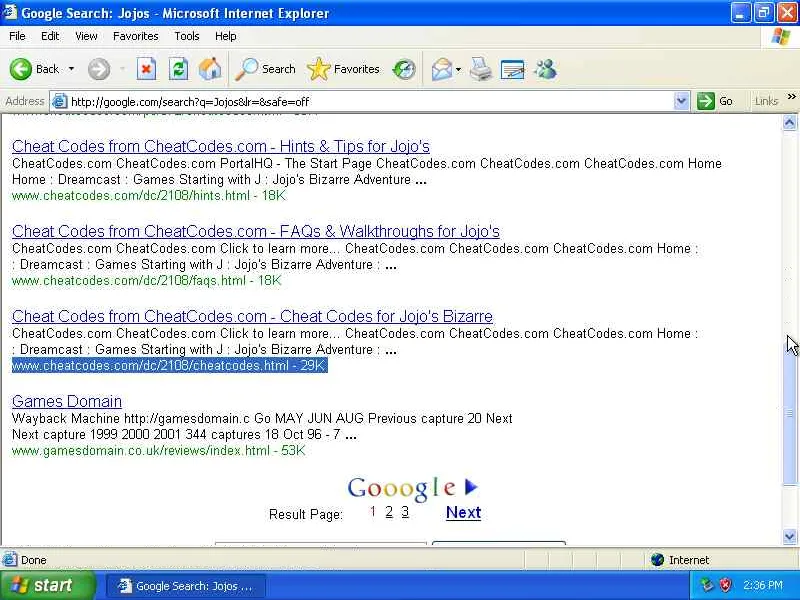This screenshot has height=600, width=800.
Task: Click the Back arrow toolbar button
Action: (x=21, y=69)
